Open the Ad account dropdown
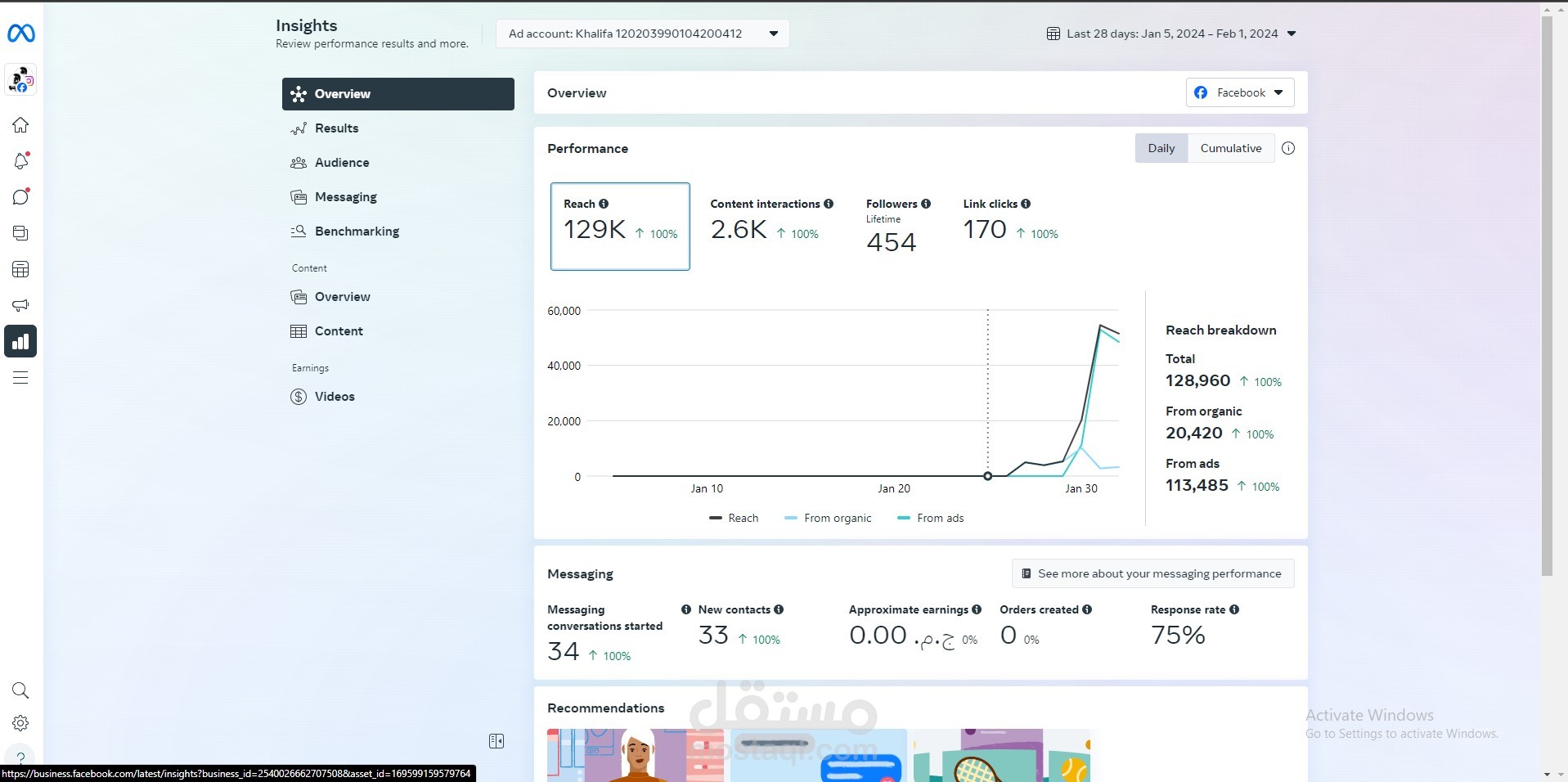Viewport: 1568px width, 782px height. pyautogui.click(x=643, y=34)
